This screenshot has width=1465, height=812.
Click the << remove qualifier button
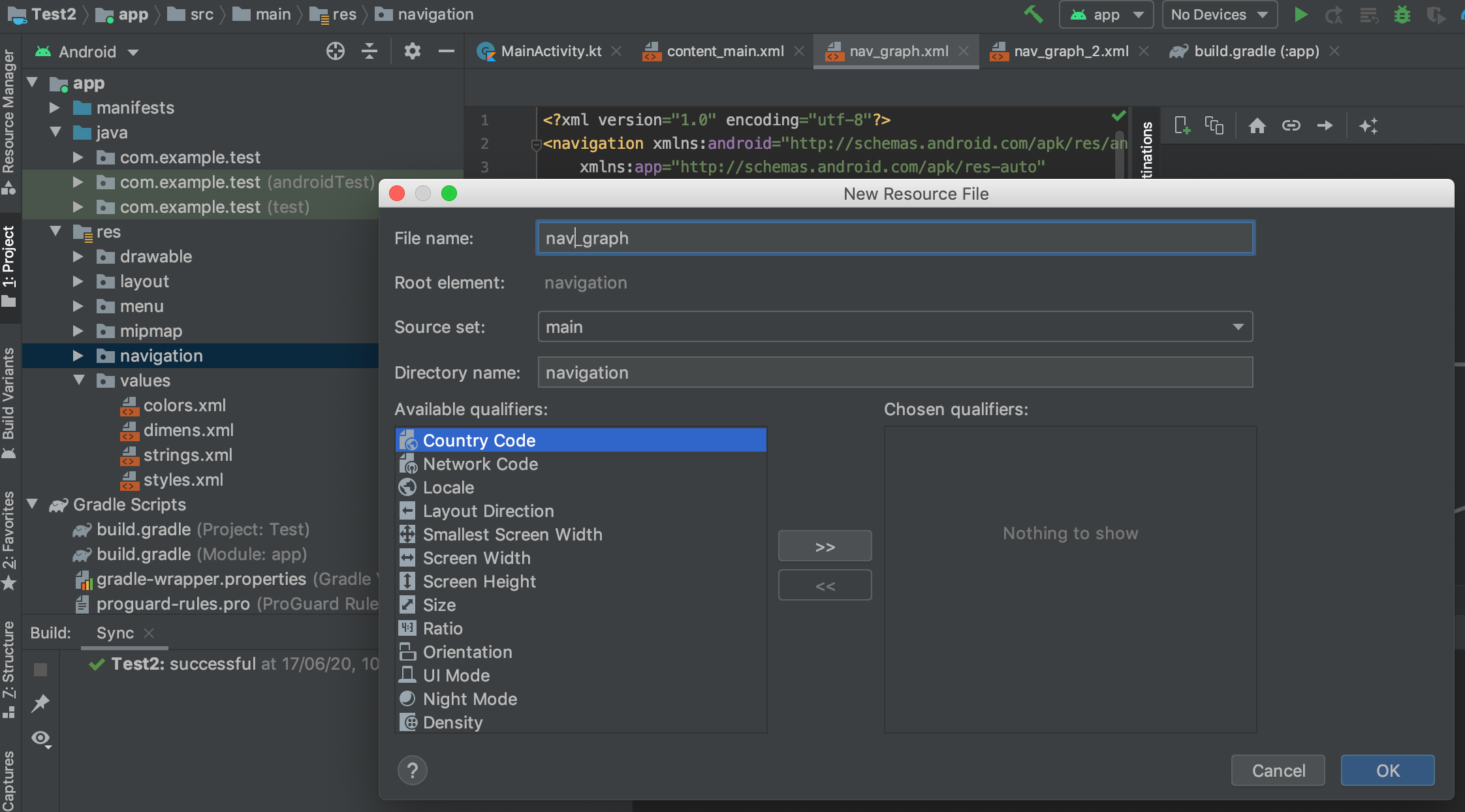click(x=825, y=586)
